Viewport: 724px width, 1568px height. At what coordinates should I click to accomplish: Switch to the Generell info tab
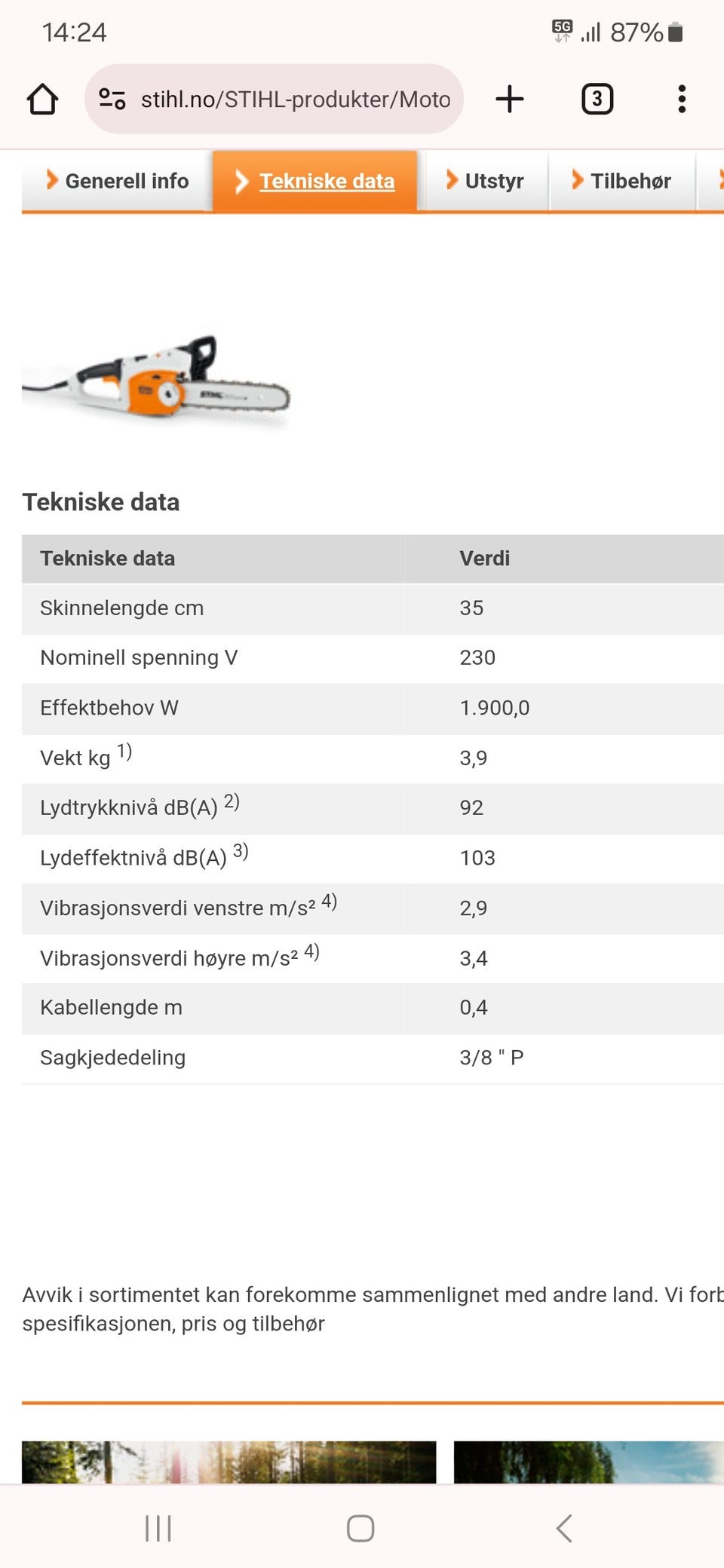pos(118,181)
